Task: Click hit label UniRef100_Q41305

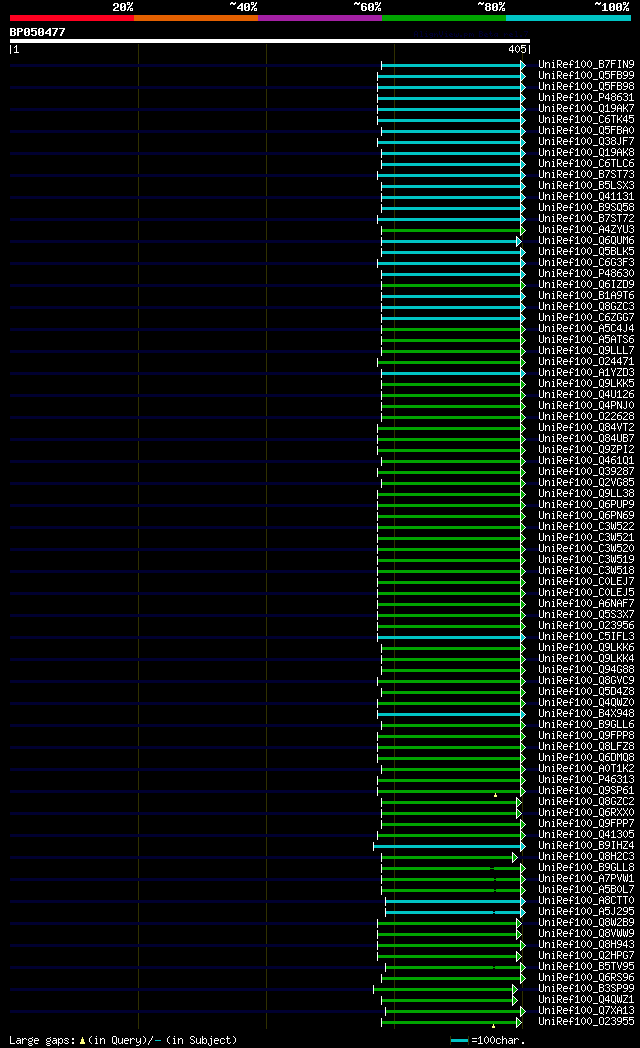Action: coord(587,834)
